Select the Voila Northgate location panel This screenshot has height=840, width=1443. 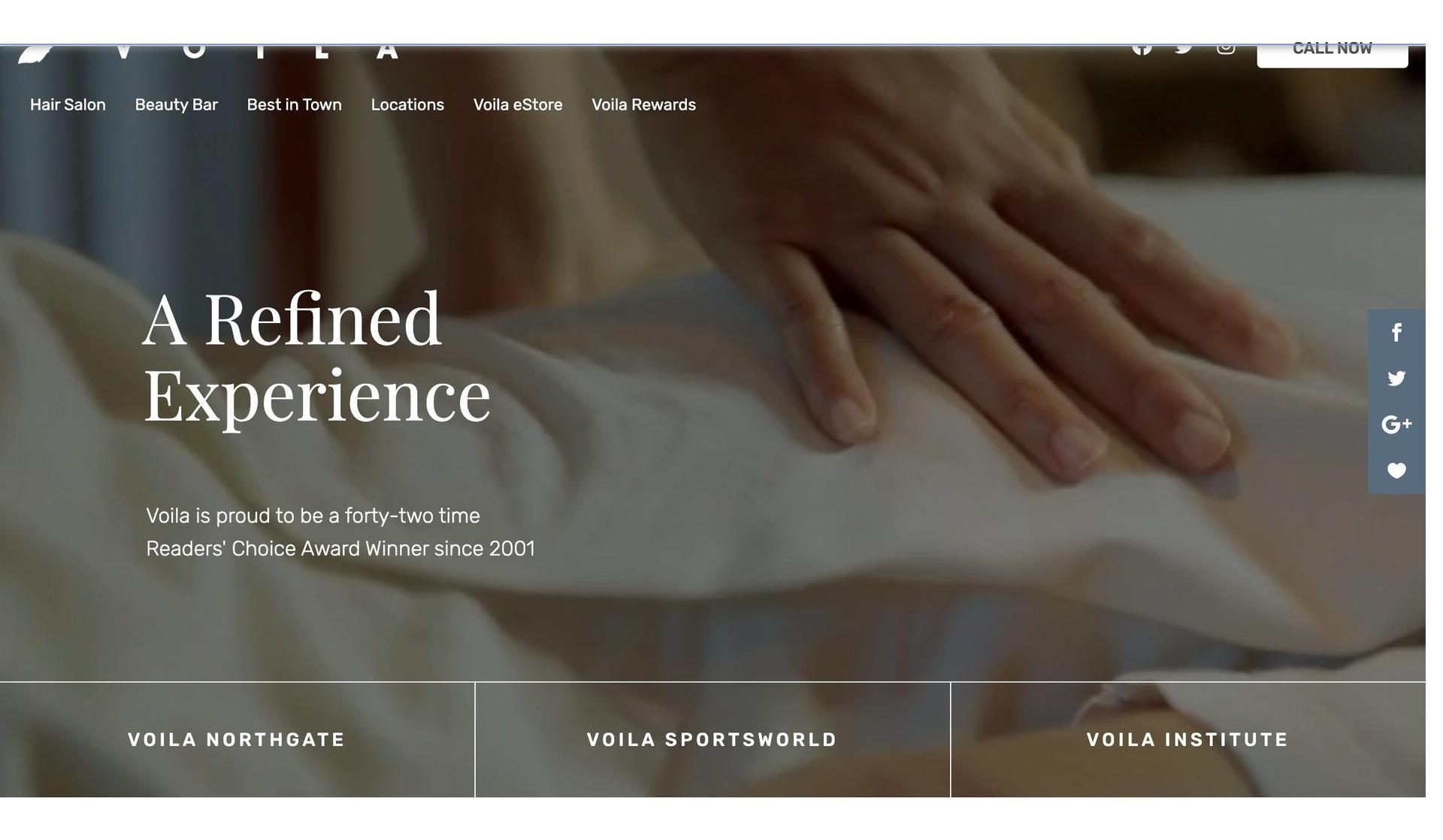point(237,740)
